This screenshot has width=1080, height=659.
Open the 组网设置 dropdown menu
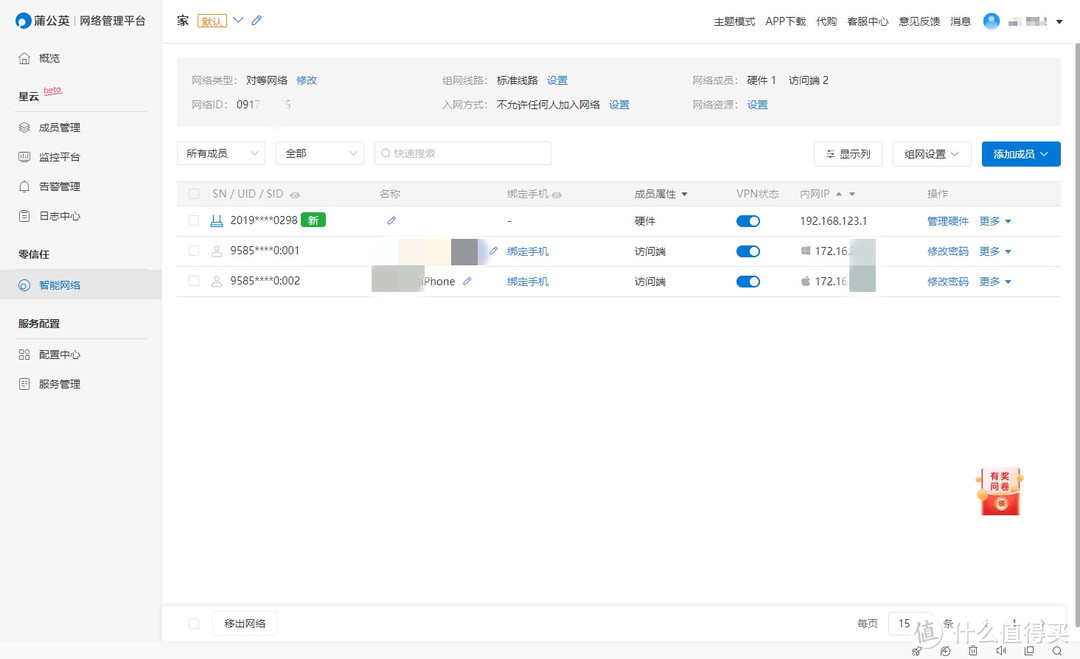pos(931,153)
